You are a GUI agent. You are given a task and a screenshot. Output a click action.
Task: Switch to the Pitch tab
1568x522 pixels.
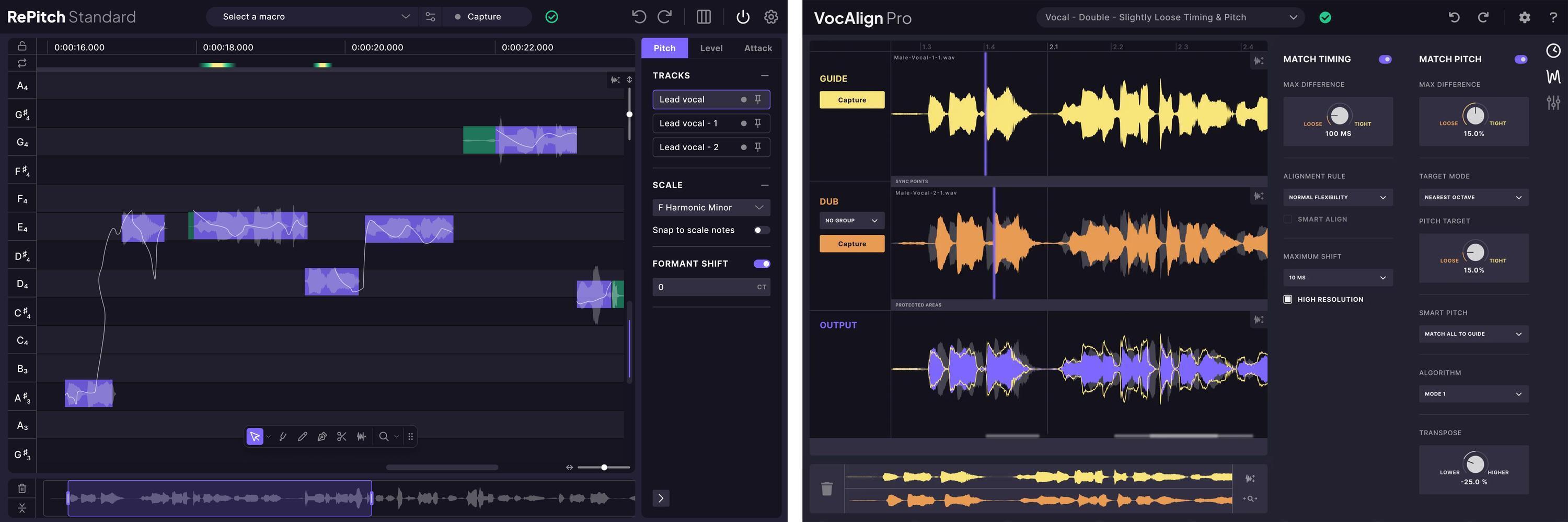(664, 48)
